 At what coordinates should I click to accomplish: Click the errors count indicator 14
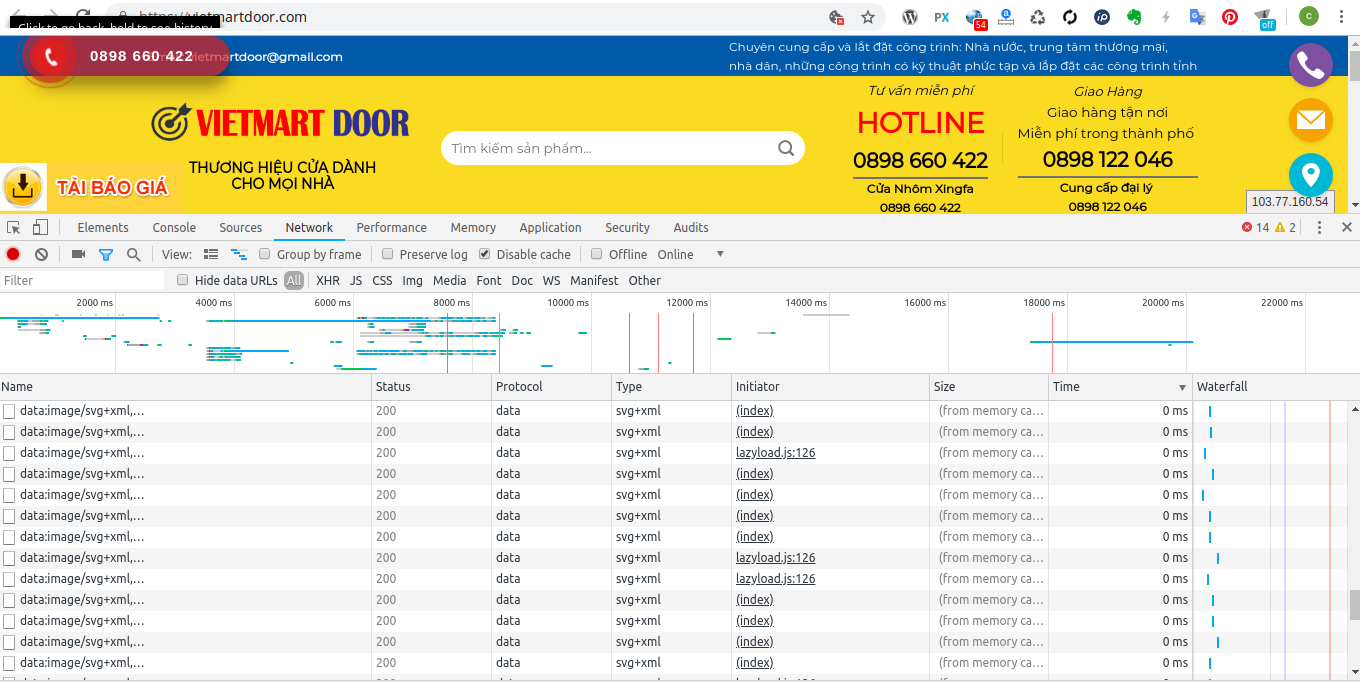(1255, 228)
